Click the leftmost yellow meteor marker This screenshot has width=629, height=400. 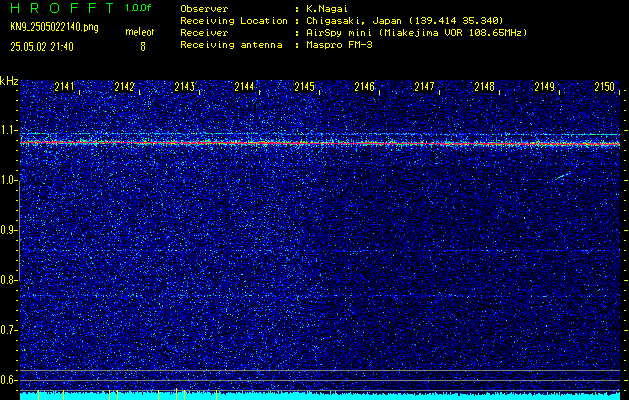click(38, 395)
